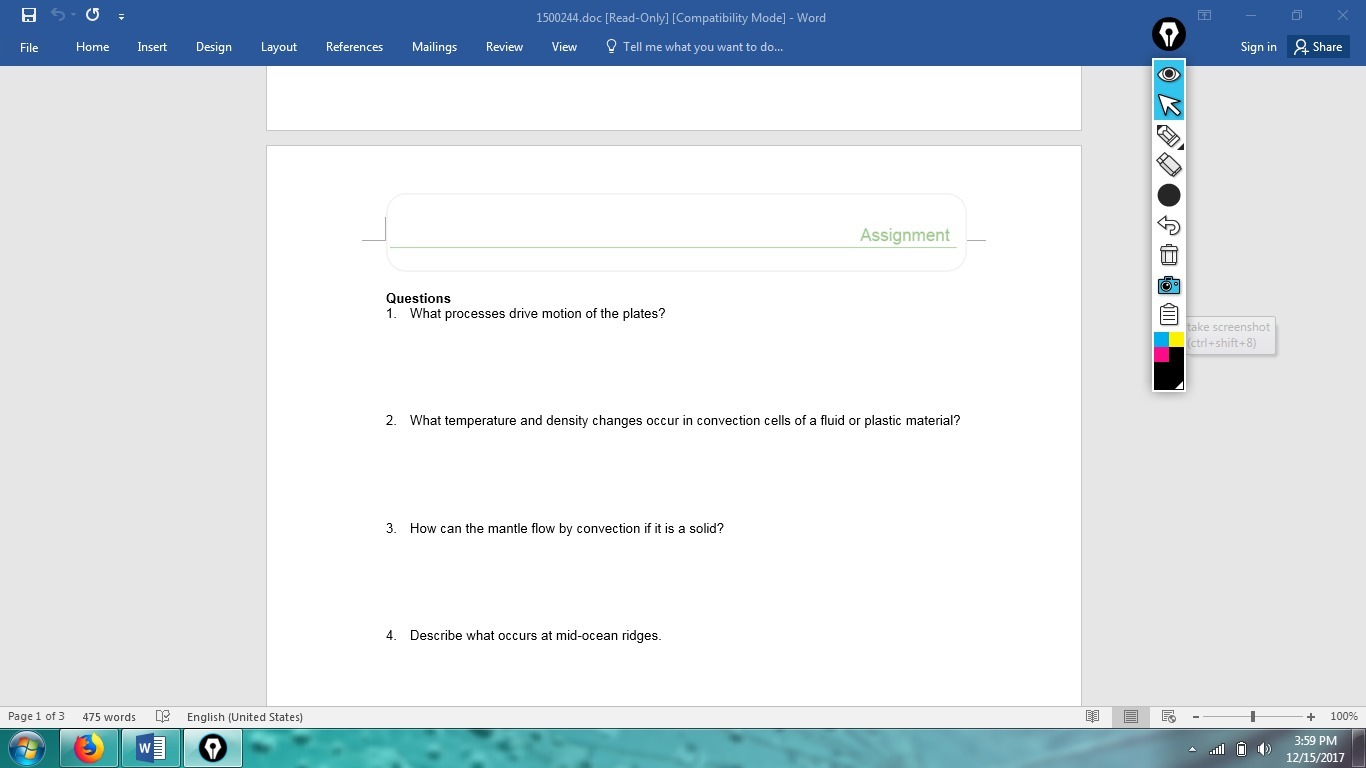Click the undo arrow in the pen toolbar
The image size is (1366, 768).
click(1169, 225)
